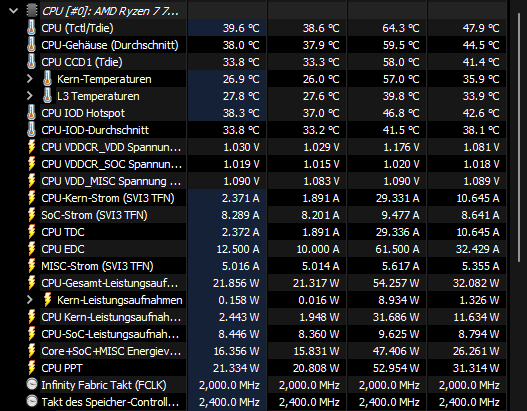Click lightning icon for CPU-SoC-Leistungsaufnahme
The width and height of the screenshot is (527, 411).
31,334
